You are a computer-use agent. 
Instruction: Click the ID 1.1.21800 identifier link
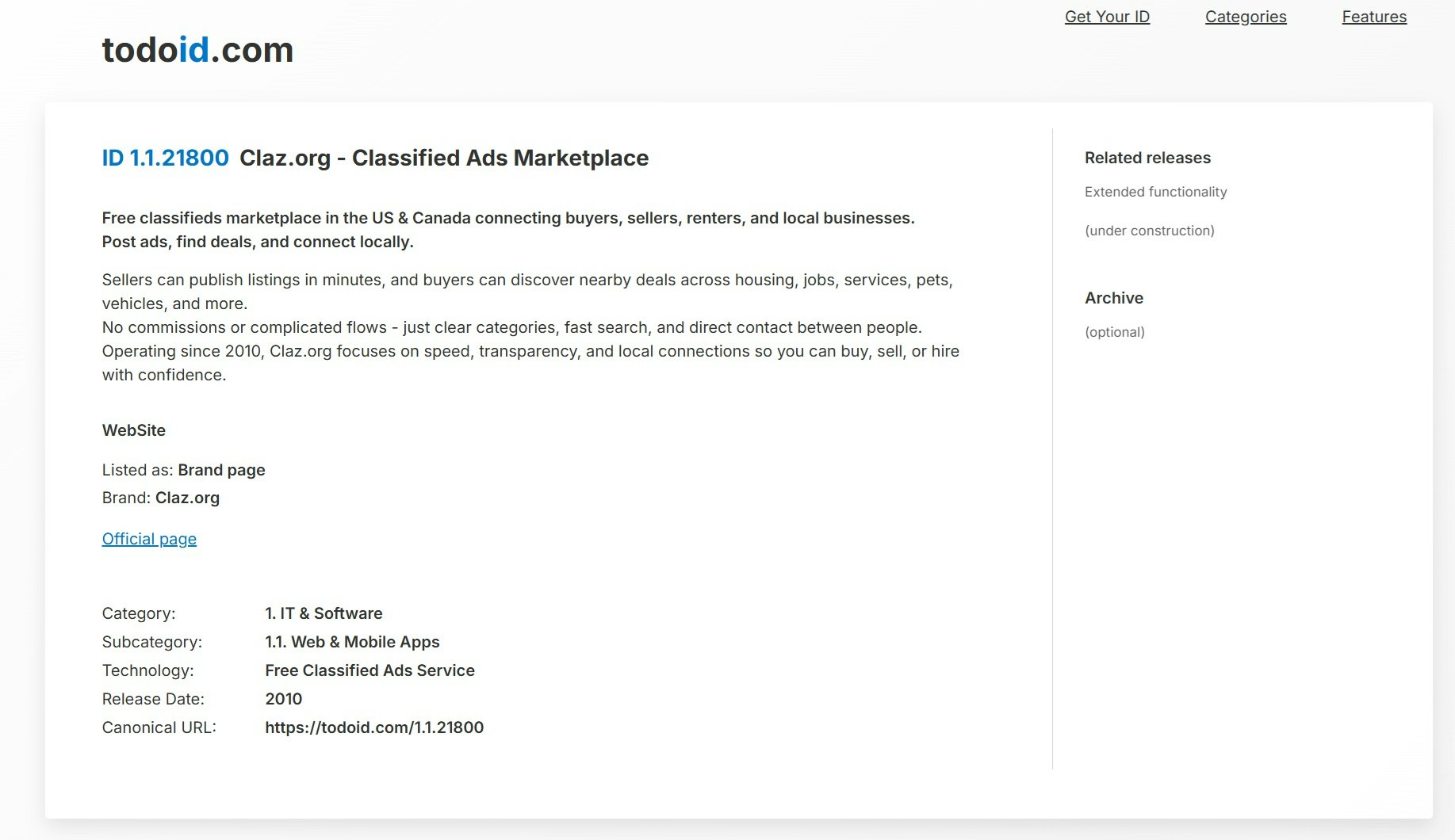pyautogui.click(x=164, y=157)
